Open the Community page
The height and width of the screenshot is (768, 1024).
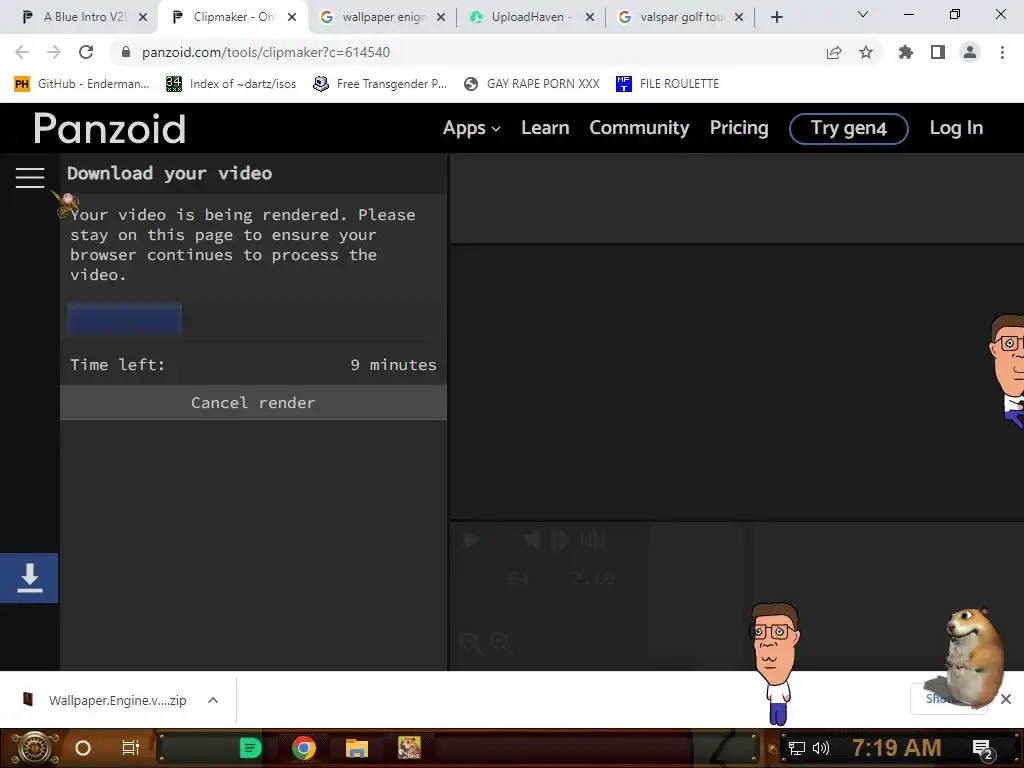point(639,128)
